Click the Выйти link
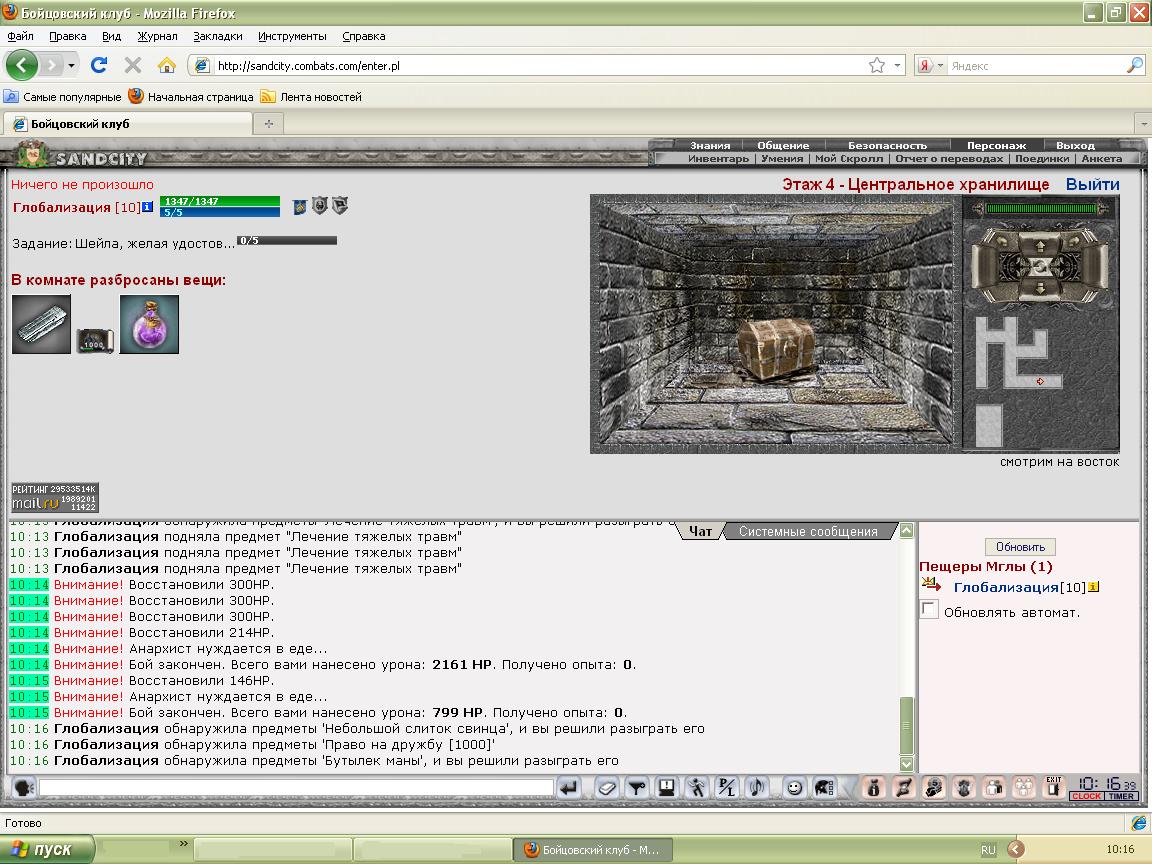This screenshot has width=1152, height=864. click(1092, 185)
